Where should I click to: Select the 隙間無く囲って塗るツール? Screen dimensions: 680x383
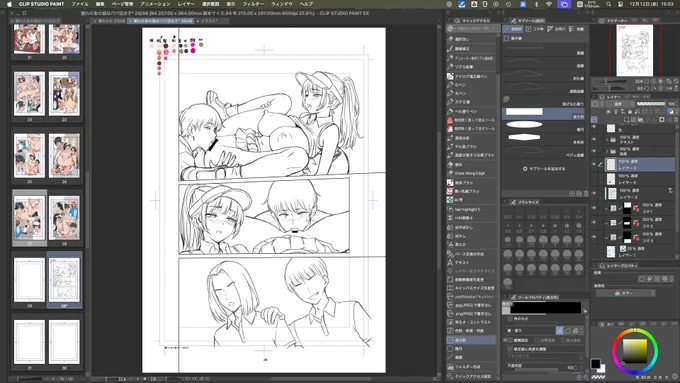point(472,120)
